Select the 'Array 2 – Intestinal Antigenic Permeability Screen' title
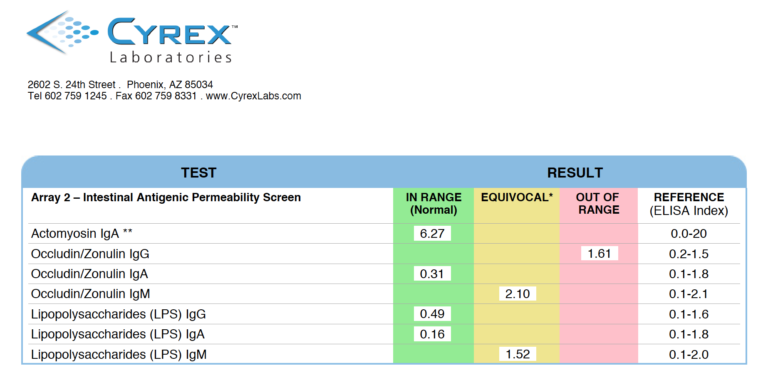768x380 pixels. click(x=166, y=198)
